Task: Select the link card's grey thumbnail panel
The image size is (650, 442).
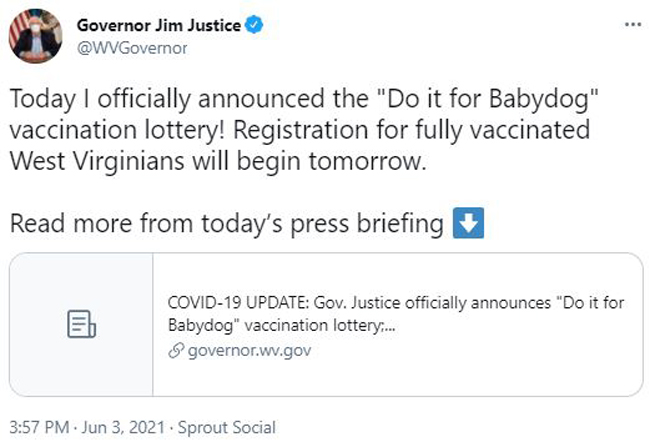Action: [81, 324]
